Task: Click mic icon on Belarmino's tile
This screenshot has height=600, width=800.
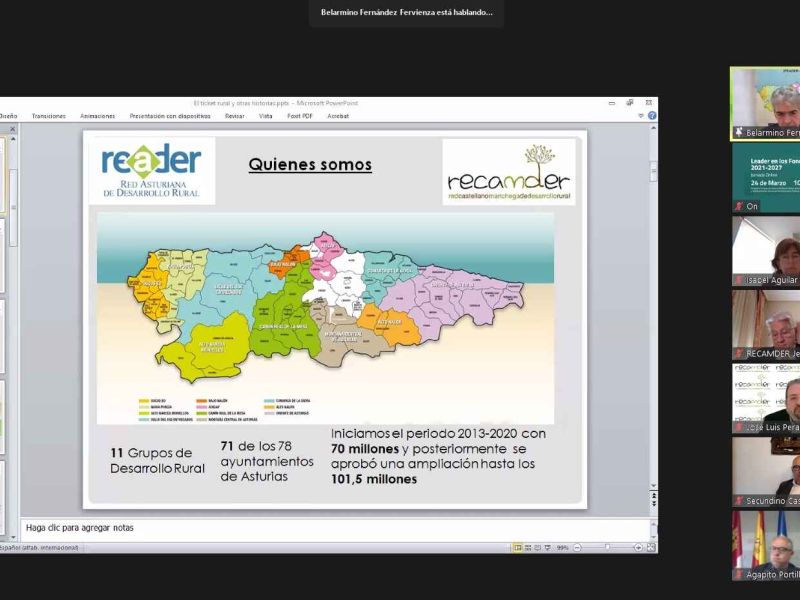Action: [x=738, y=133]
